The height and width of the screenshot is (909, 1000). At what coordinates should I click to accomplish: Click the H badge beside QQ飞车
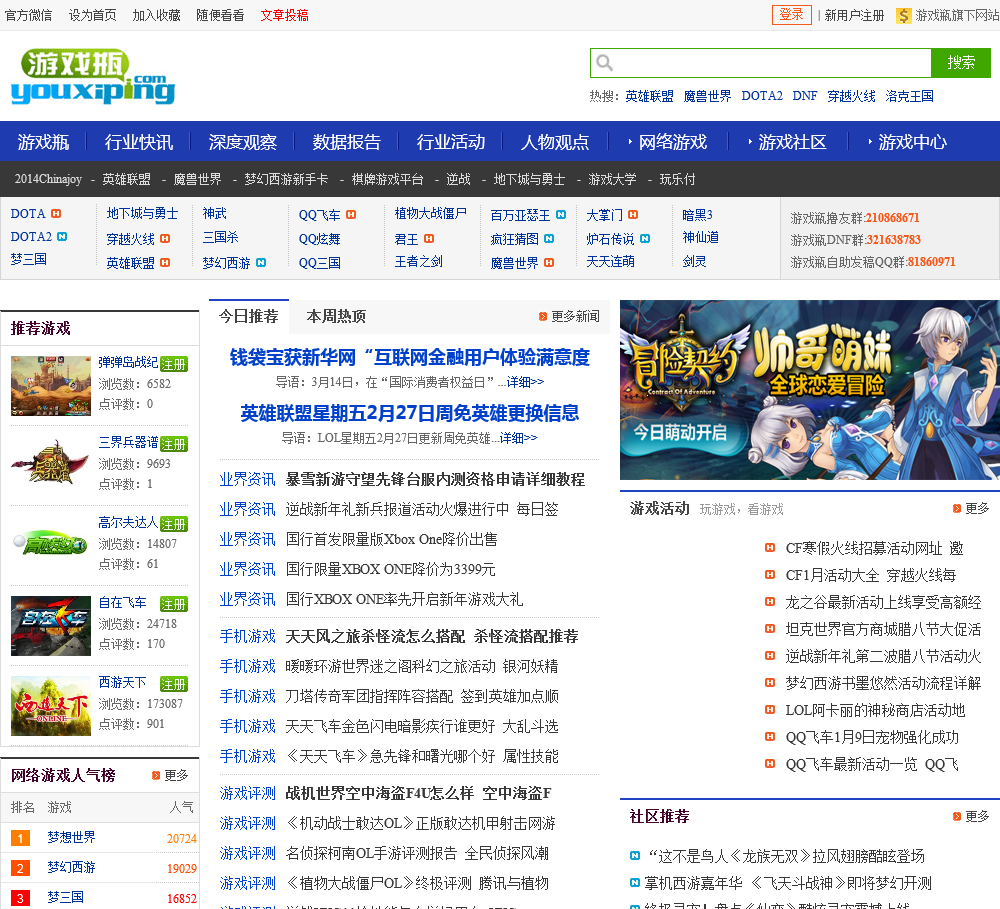tap(351, 215)
